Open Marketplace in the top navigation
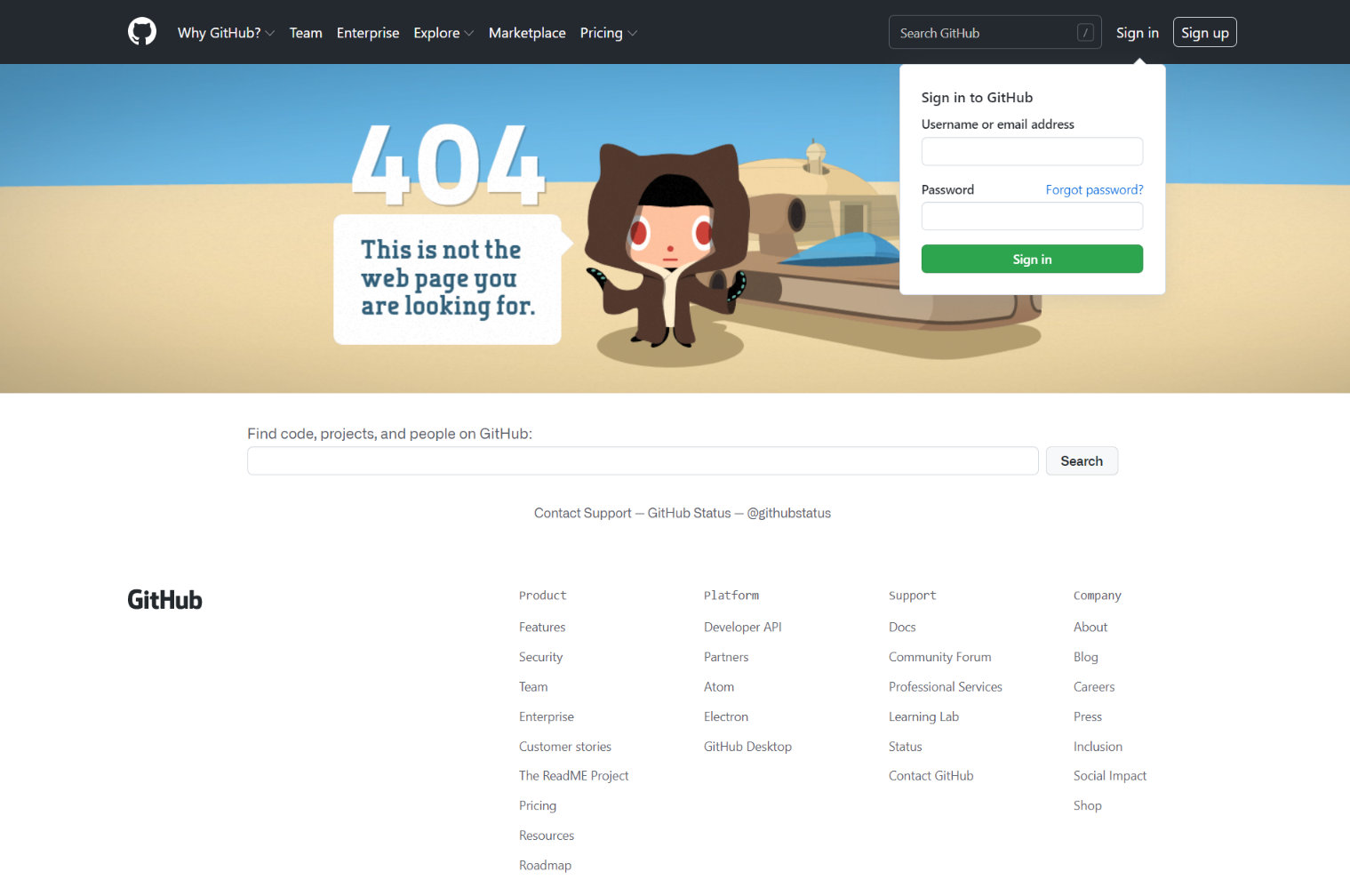 tap(527, 33)
